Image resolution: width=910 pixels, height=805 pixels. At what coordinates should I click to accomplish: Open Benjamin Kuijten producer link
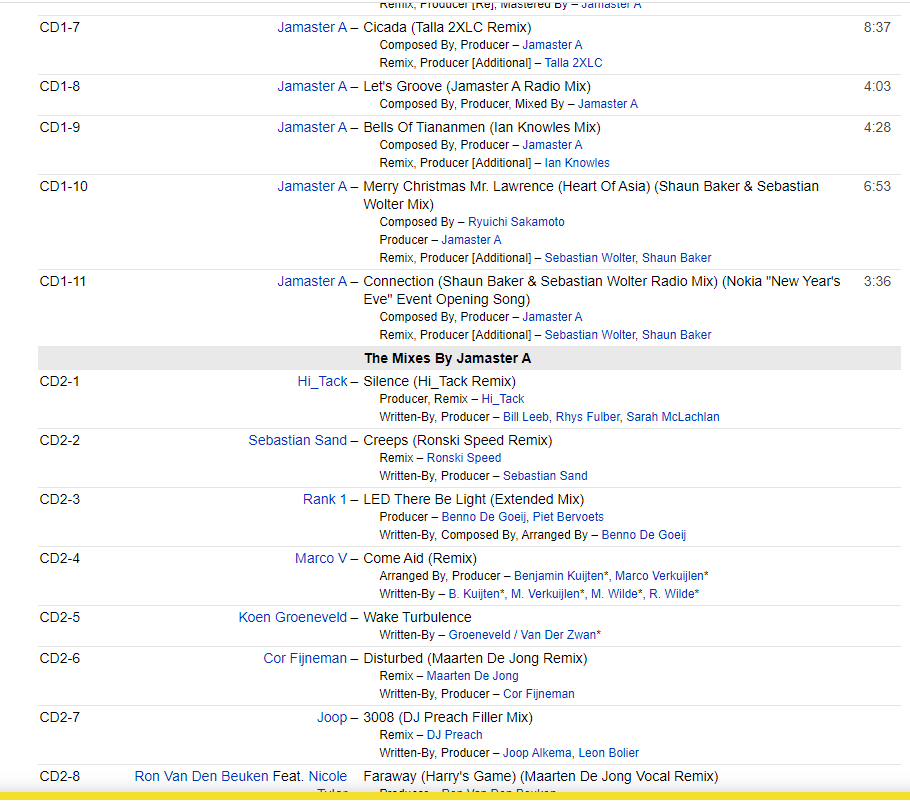[x=561, y=576]
